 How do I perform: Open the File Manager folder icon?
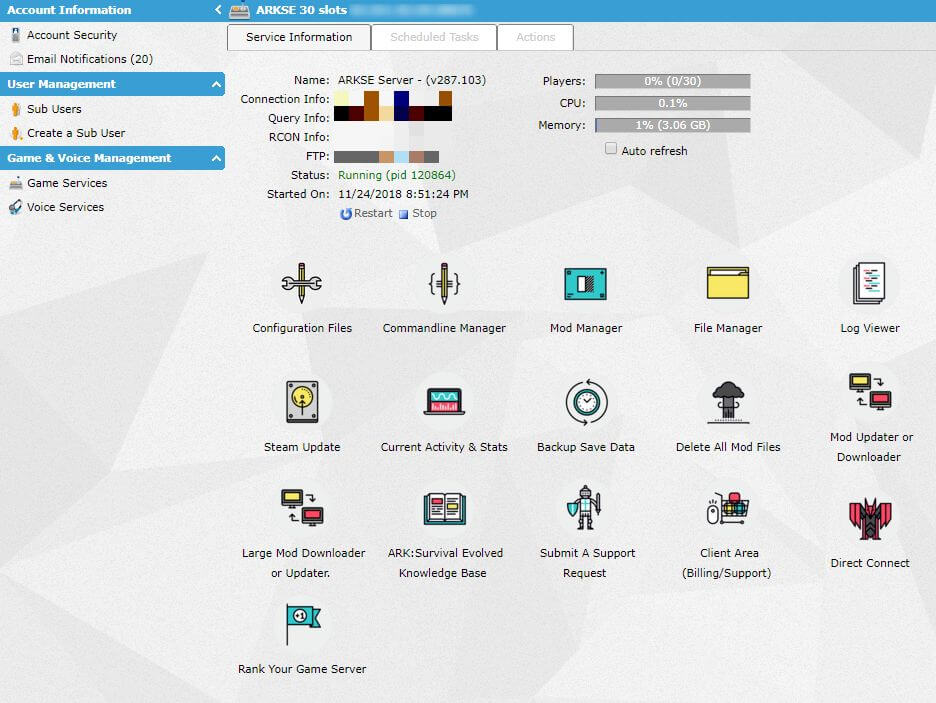tap(727, 284)
